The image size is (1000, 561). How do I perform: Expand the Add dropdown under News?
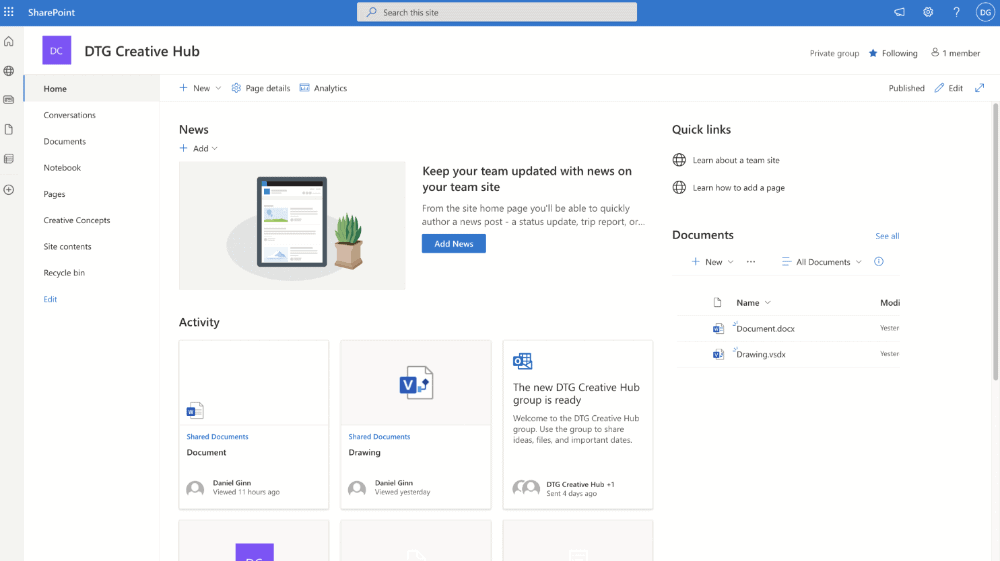pyautogui.click(x=198, y=148)
